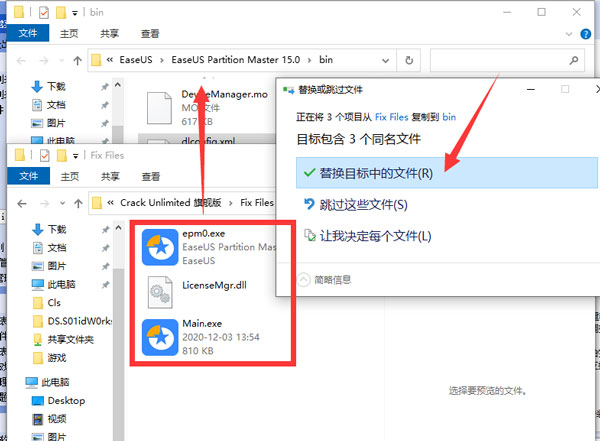Open Fix Files link in copy dialog
Screen dimensions: 600x441
pos(391,117)
